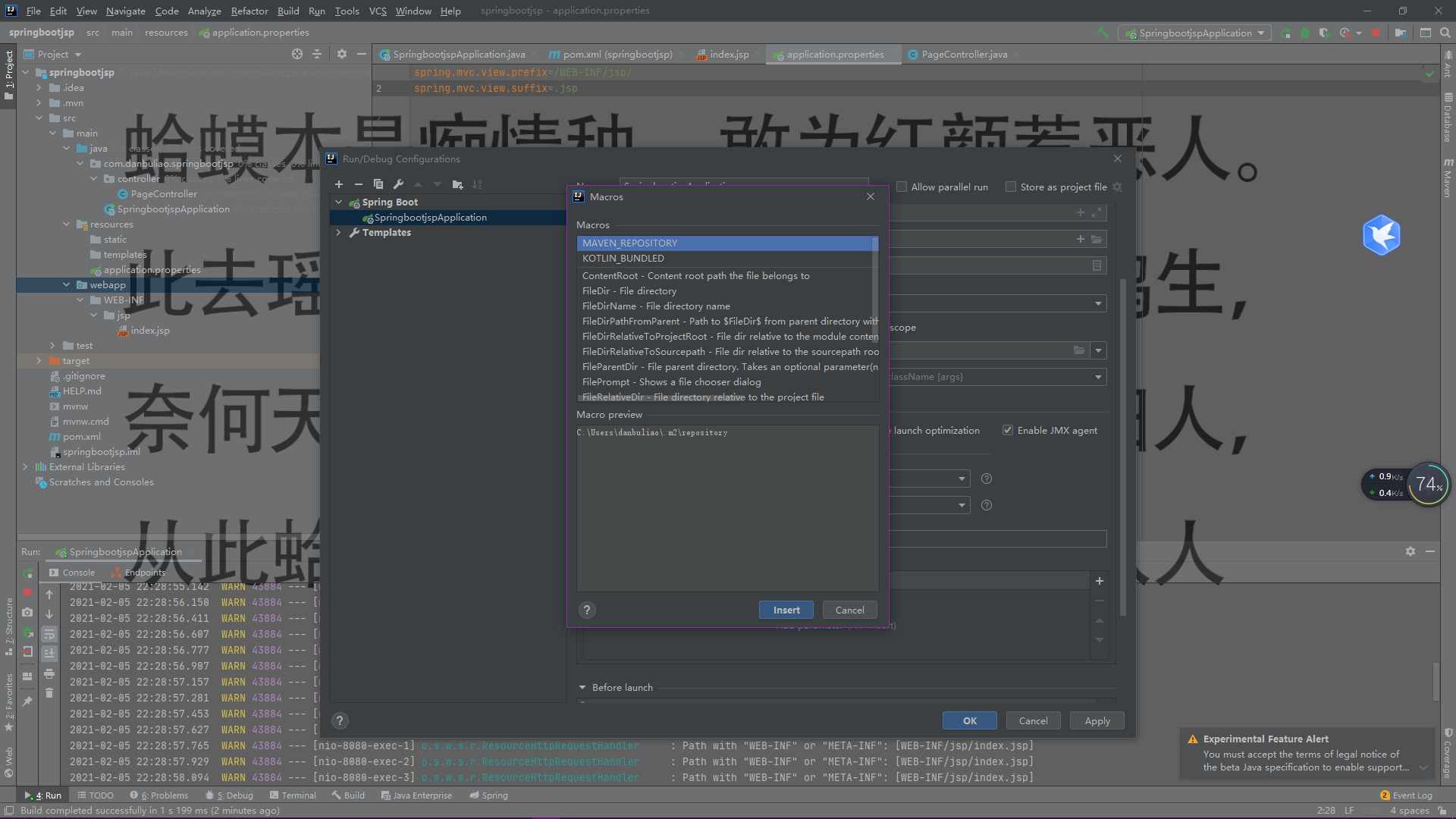Expand the test folder in project tree
1456x819 pixels.
(52, 346)
